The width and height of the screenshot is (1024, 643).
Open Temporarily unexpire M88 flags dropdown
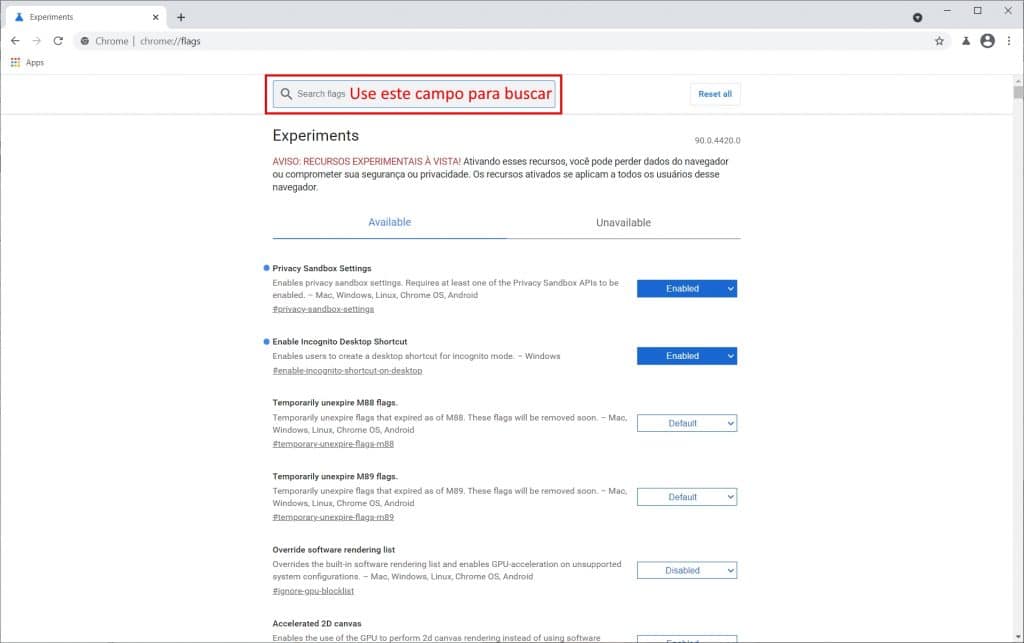[687, 423]
